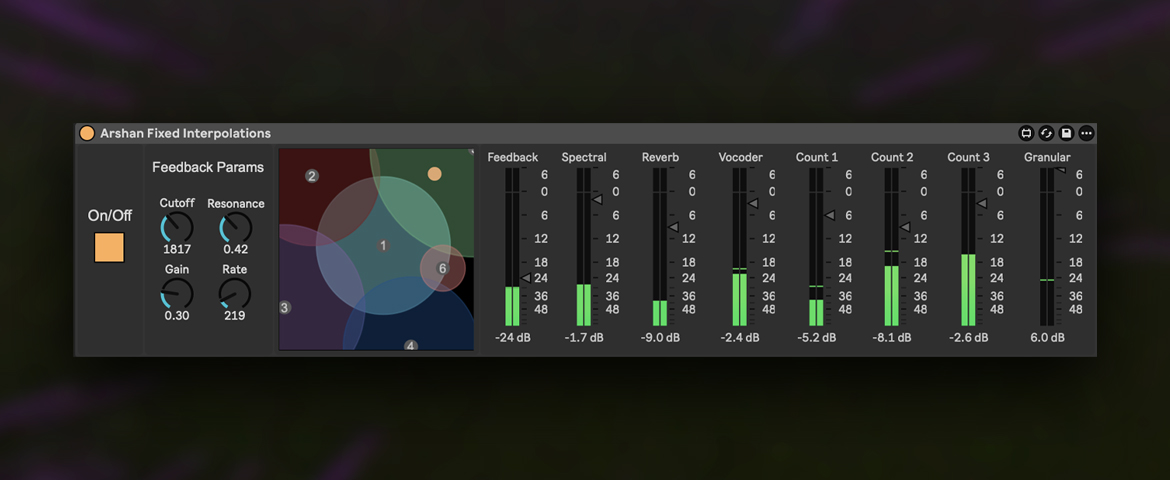Click the Count 2 meter slider triangle

click(x=905, y=226)
